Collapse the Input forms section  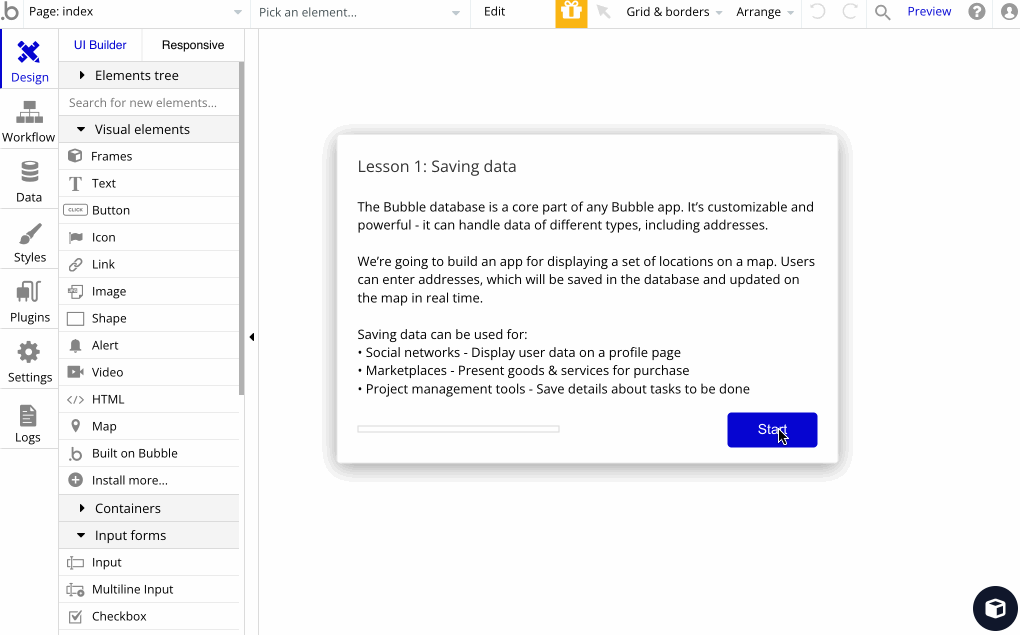(149, 535)
